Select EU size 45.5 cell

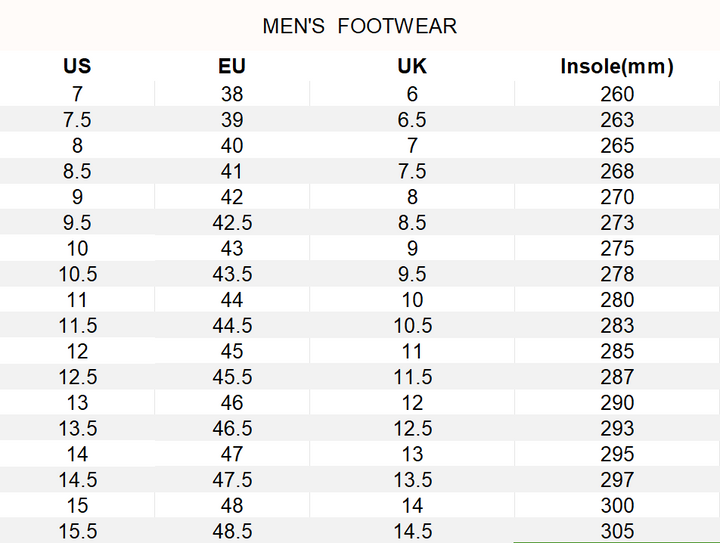(232, 377)
